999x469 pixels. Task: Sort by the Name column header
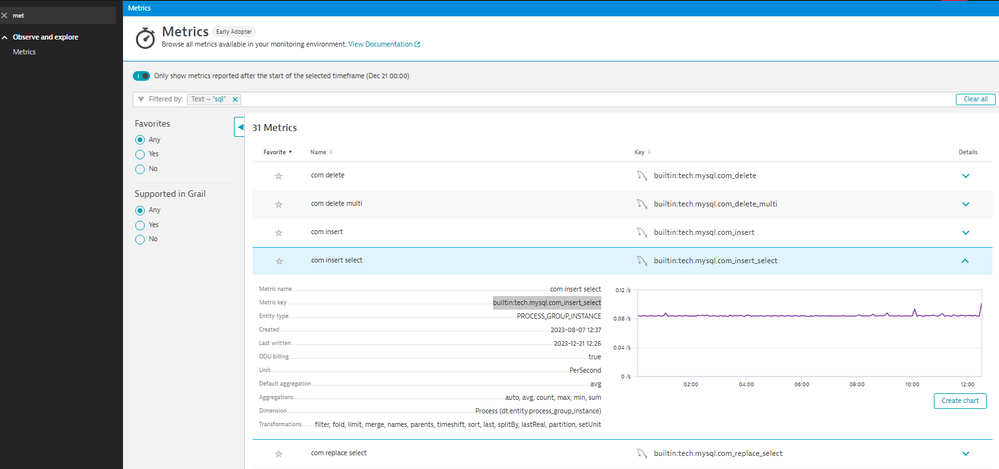pos(319,152)
